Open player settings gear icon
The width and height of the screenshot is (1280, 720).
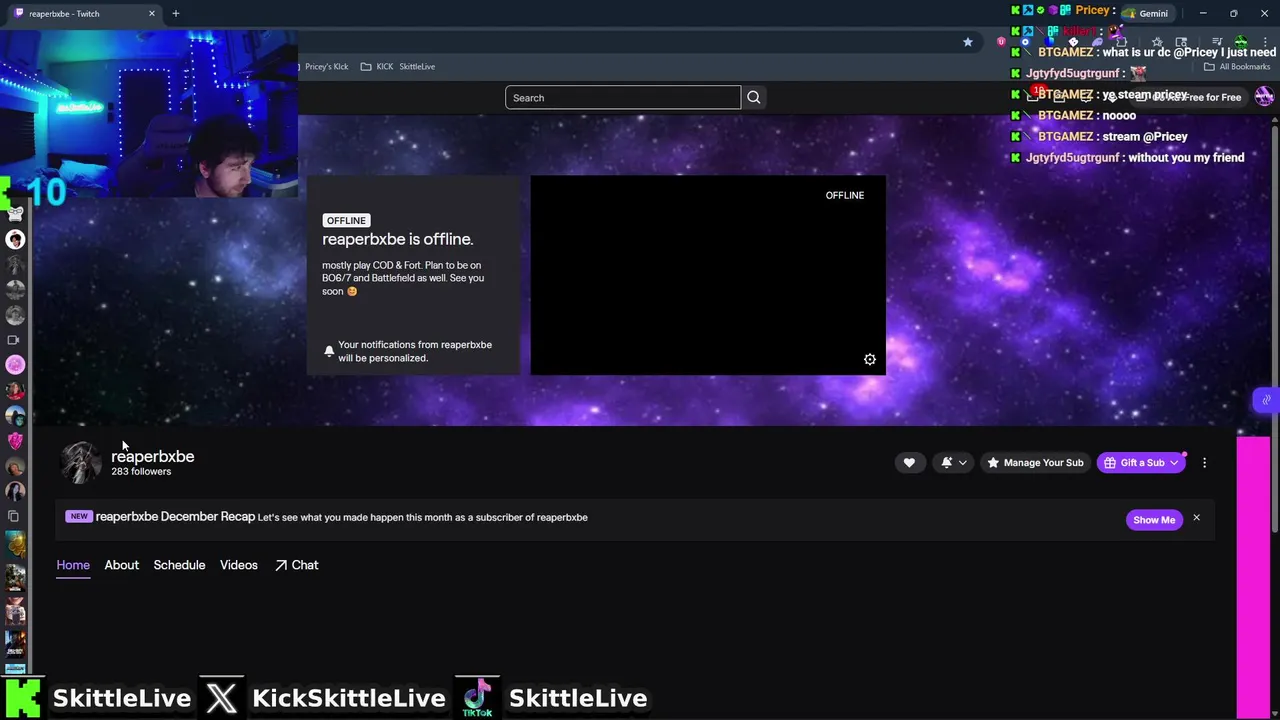pos(870,359)
